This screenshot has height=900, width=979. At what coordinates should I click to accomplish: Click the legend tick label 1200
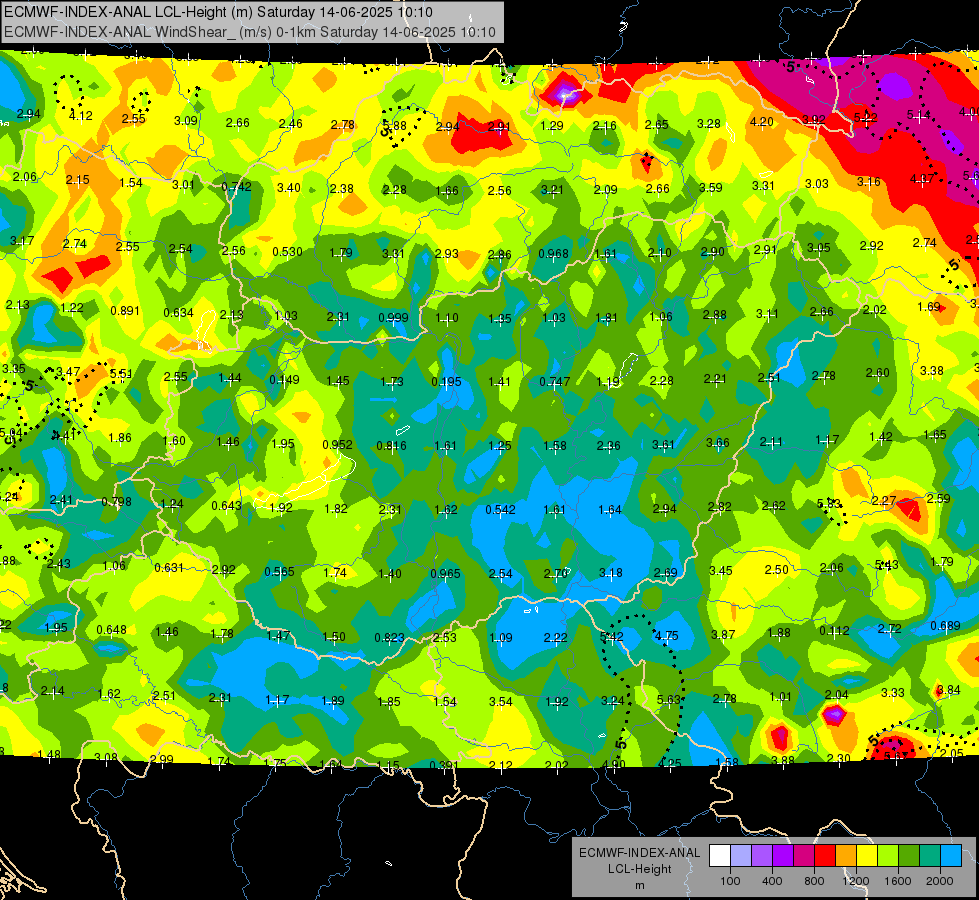pos(856,881)
